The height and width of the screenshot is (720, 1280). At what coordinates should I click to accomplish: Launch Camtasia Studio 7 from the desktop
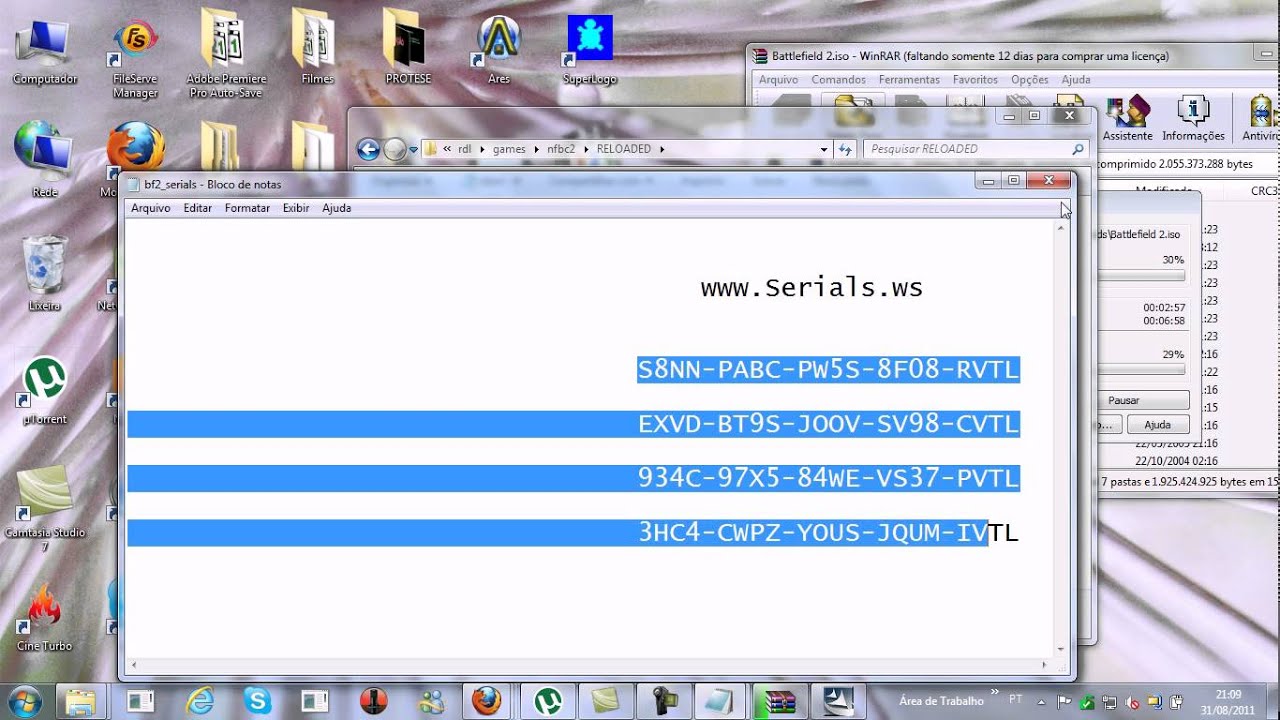[44, 510]
